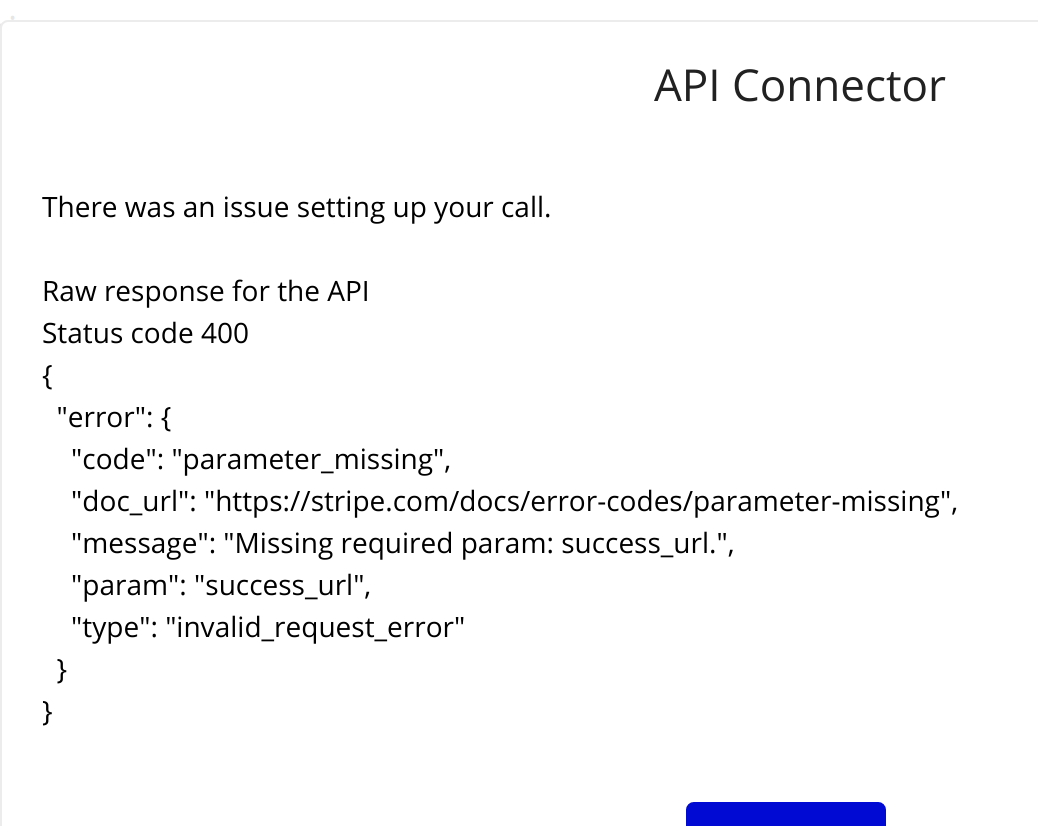Click the 'There was an issue setting up your call' message
Screen dimensions: 1038x826
297,208
